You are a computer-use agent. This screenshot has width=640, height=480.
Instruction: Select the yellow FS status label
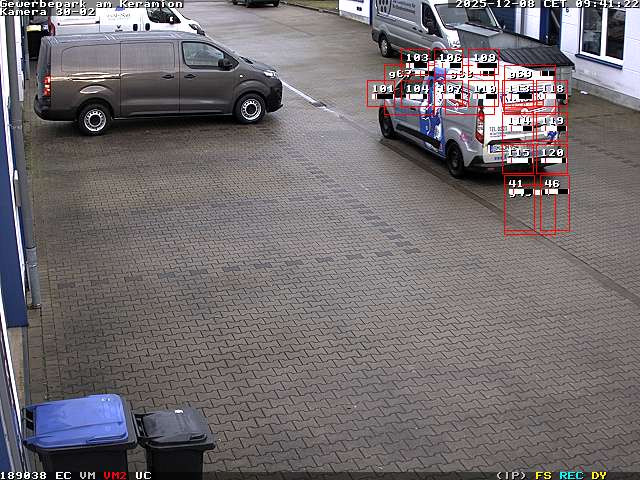point(543,475)
